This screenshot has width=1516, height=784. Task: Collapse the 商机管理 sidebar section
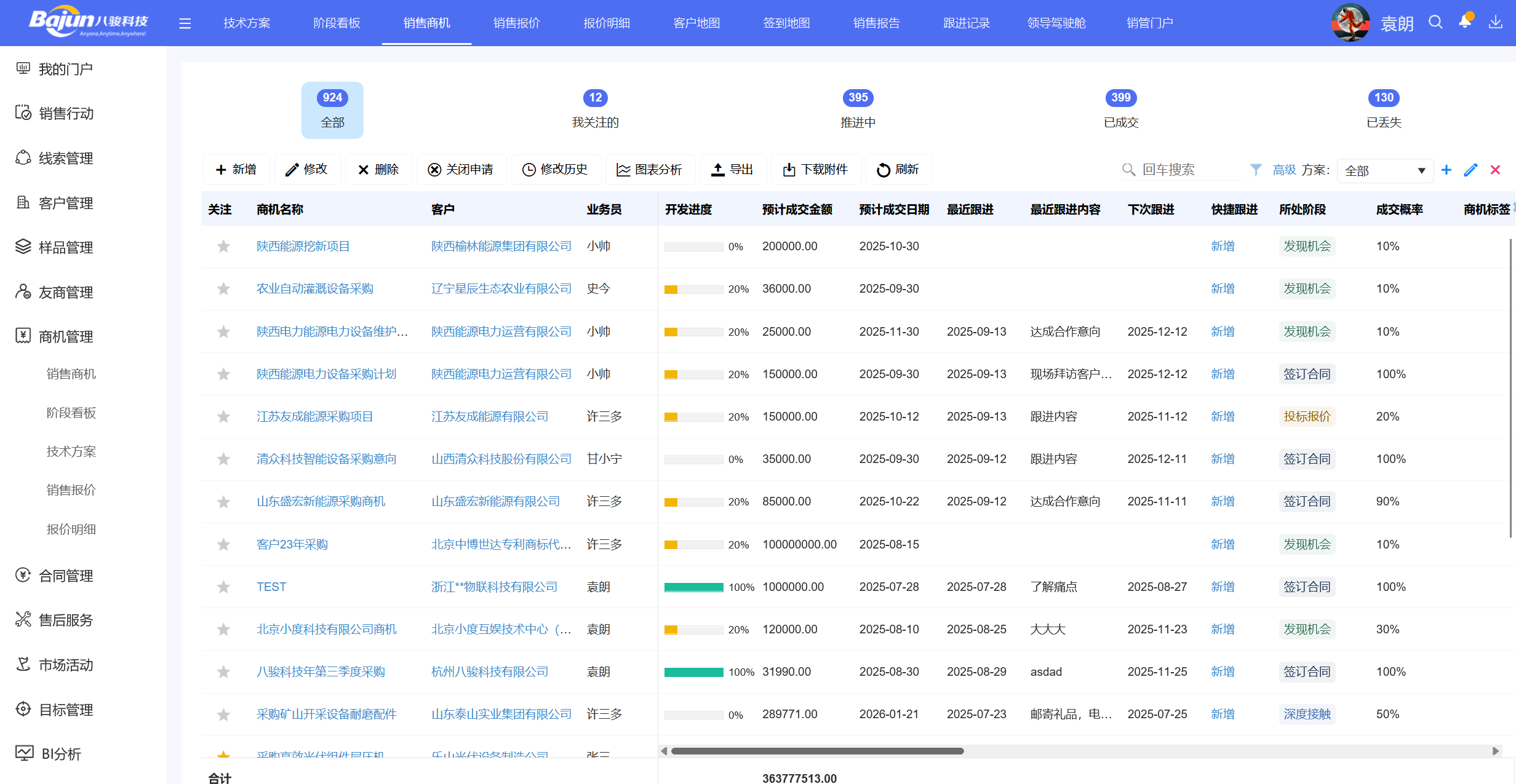[x=65, y=336]
